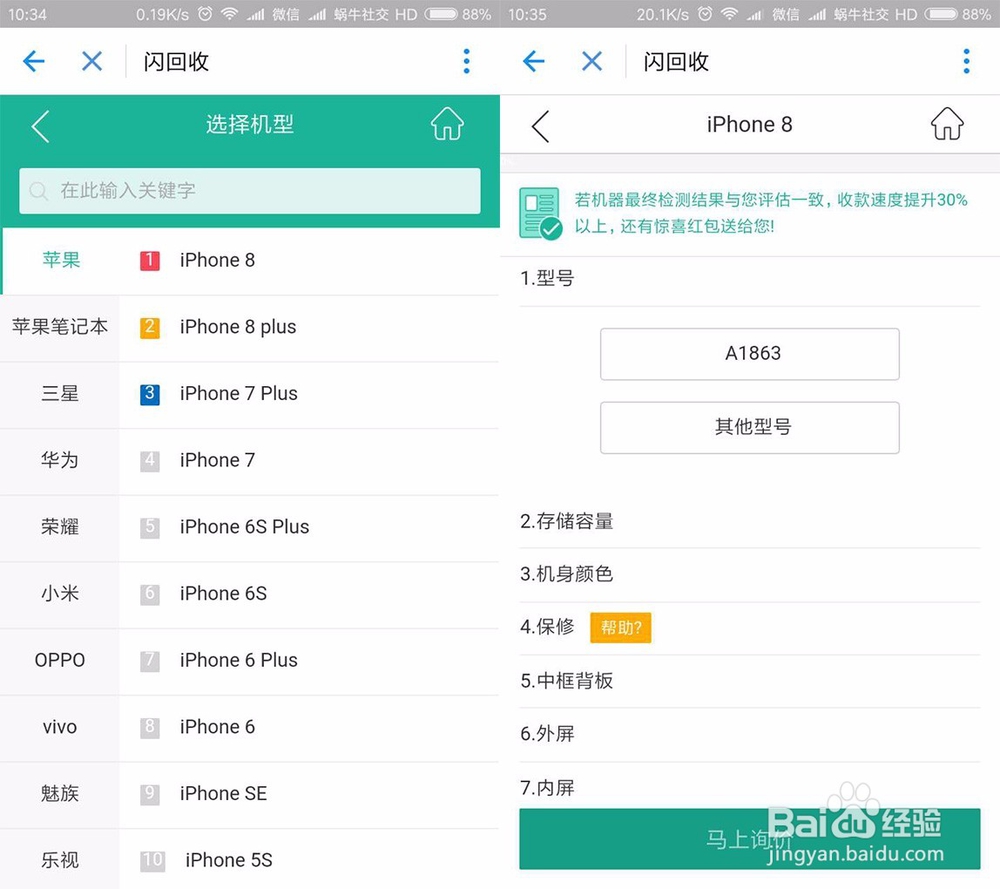Expand 3.机身颜色 section
The image size is (1000, 889).
pyautogui.click(x=749, y=575)
